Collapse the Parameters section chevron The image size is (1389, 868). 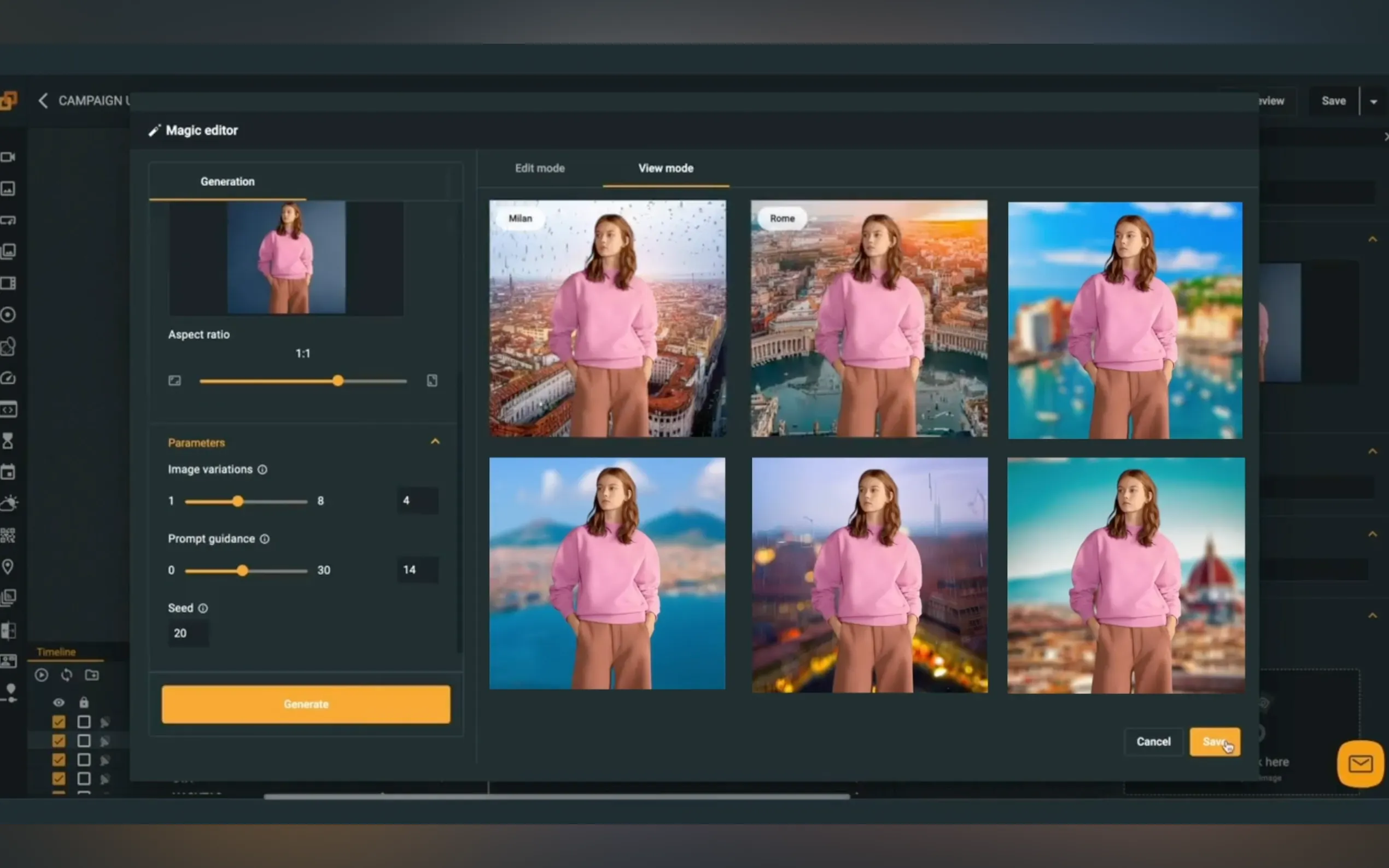click(435, 442)
